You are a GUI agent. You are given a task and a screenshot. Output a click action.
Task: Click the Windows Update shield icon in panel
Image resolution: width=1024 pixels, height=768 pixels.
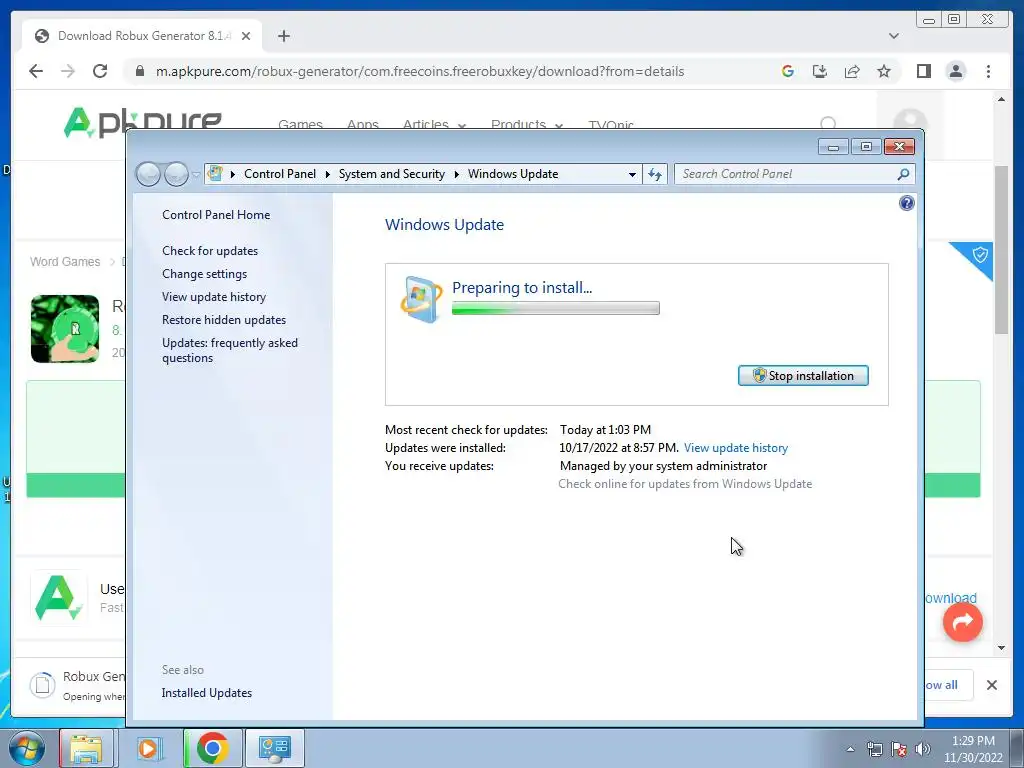coord(421,299)
